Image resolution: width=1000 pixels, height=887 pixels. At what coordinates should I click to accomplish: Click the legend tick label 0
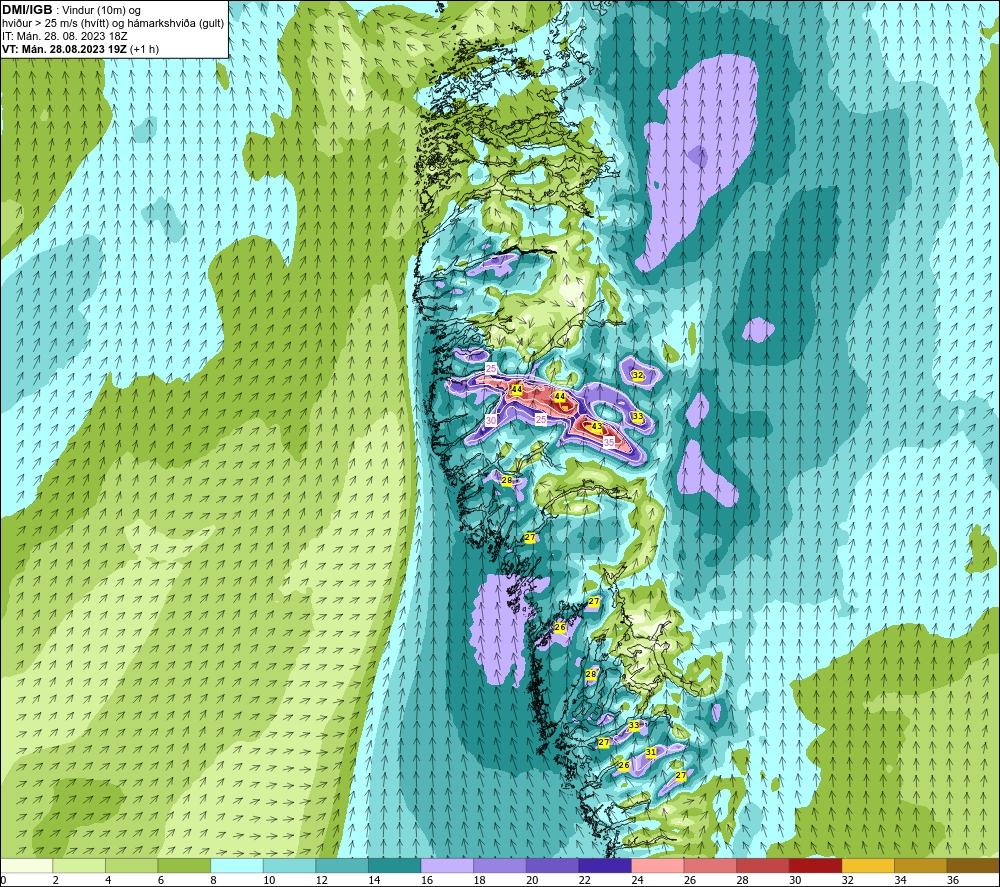click(x=3, y=880)
